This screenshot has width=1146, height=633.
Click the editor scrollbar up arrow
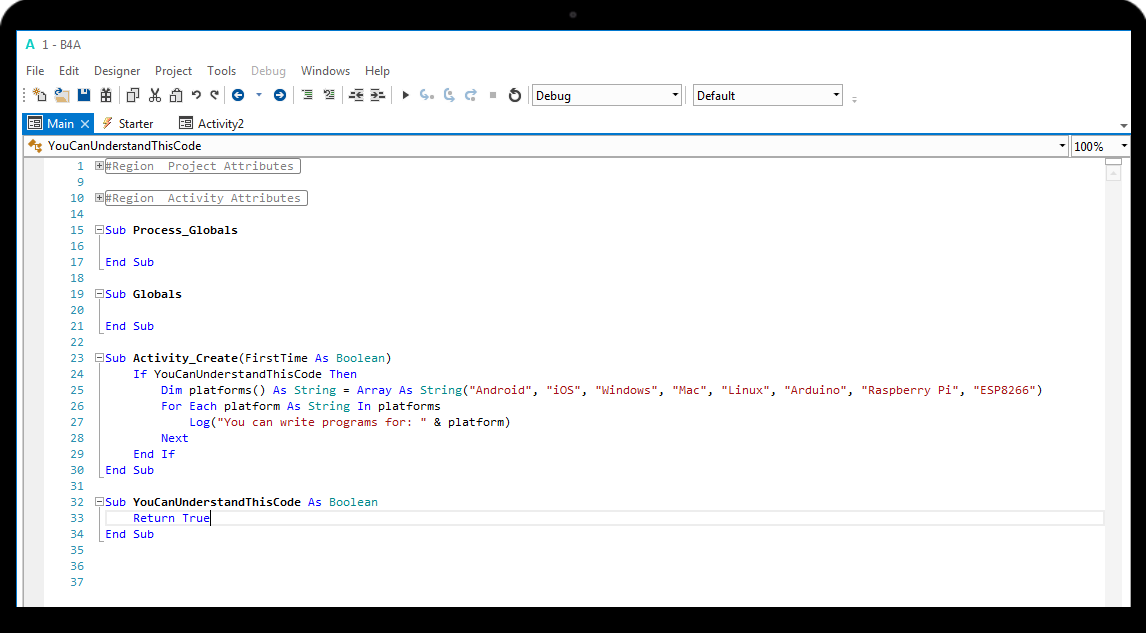point(1113,174)
